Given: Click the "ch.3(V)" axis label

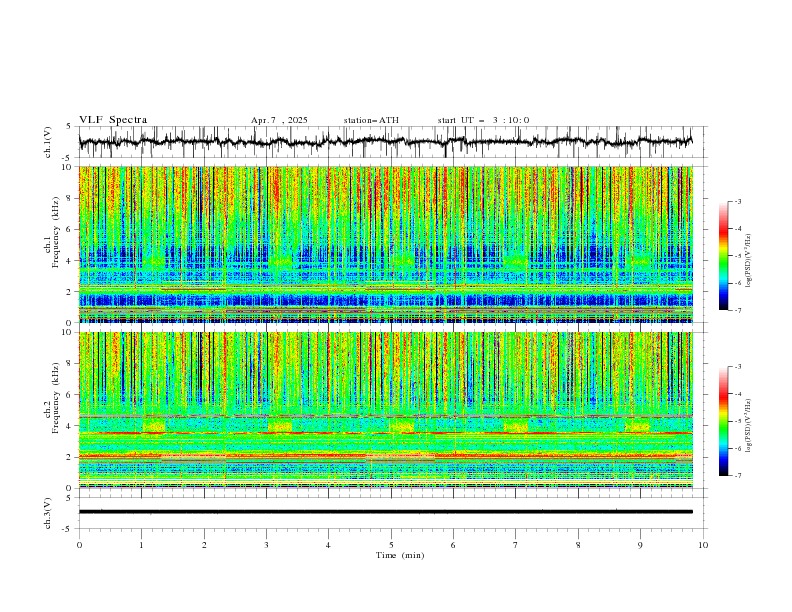Looking at the screenshot, I should click(48, 513).
